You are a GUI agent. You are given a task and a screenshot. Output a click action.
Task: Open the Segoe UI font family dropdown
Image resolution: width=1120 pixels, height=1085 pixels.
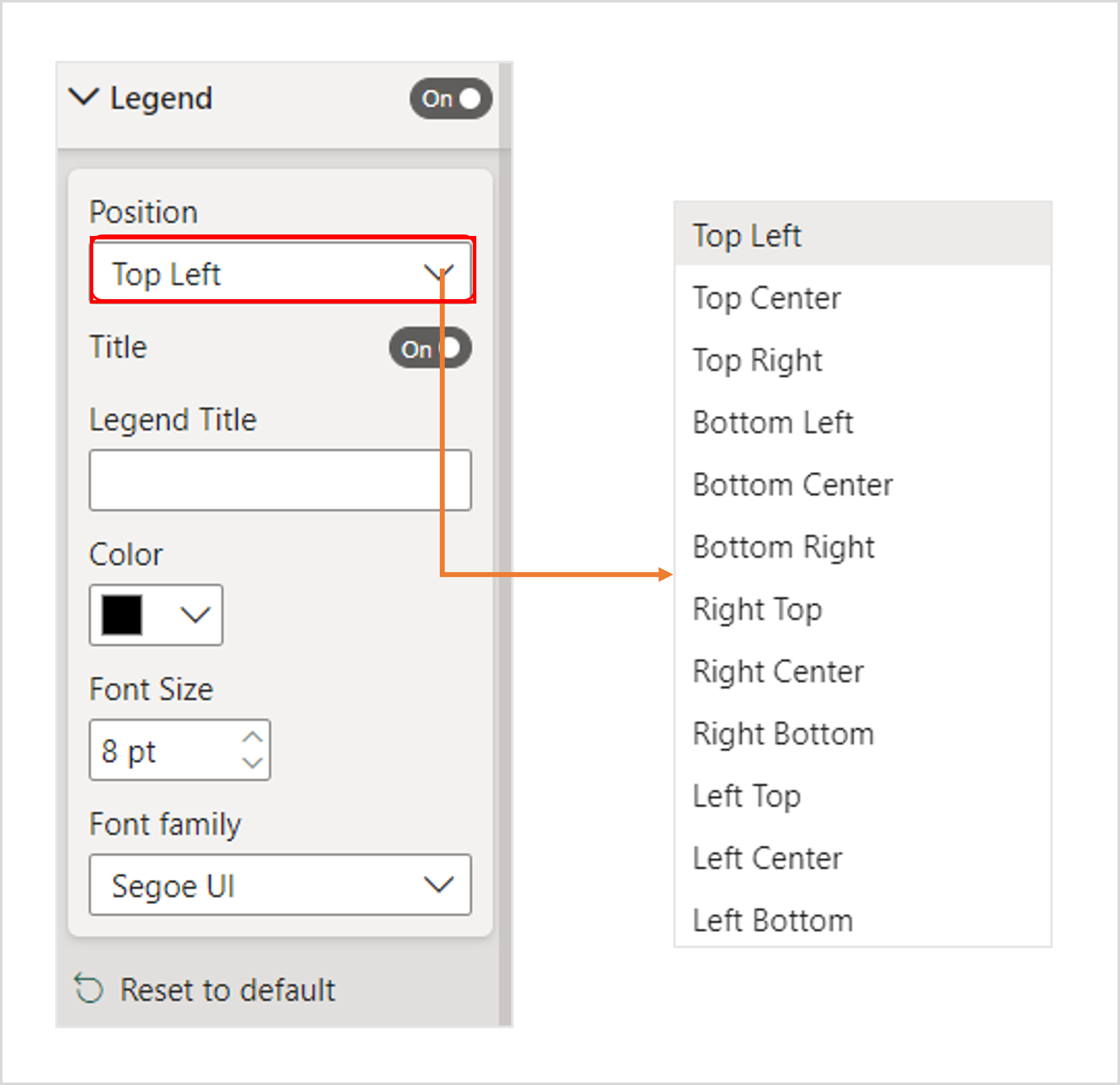pos(280,885)
